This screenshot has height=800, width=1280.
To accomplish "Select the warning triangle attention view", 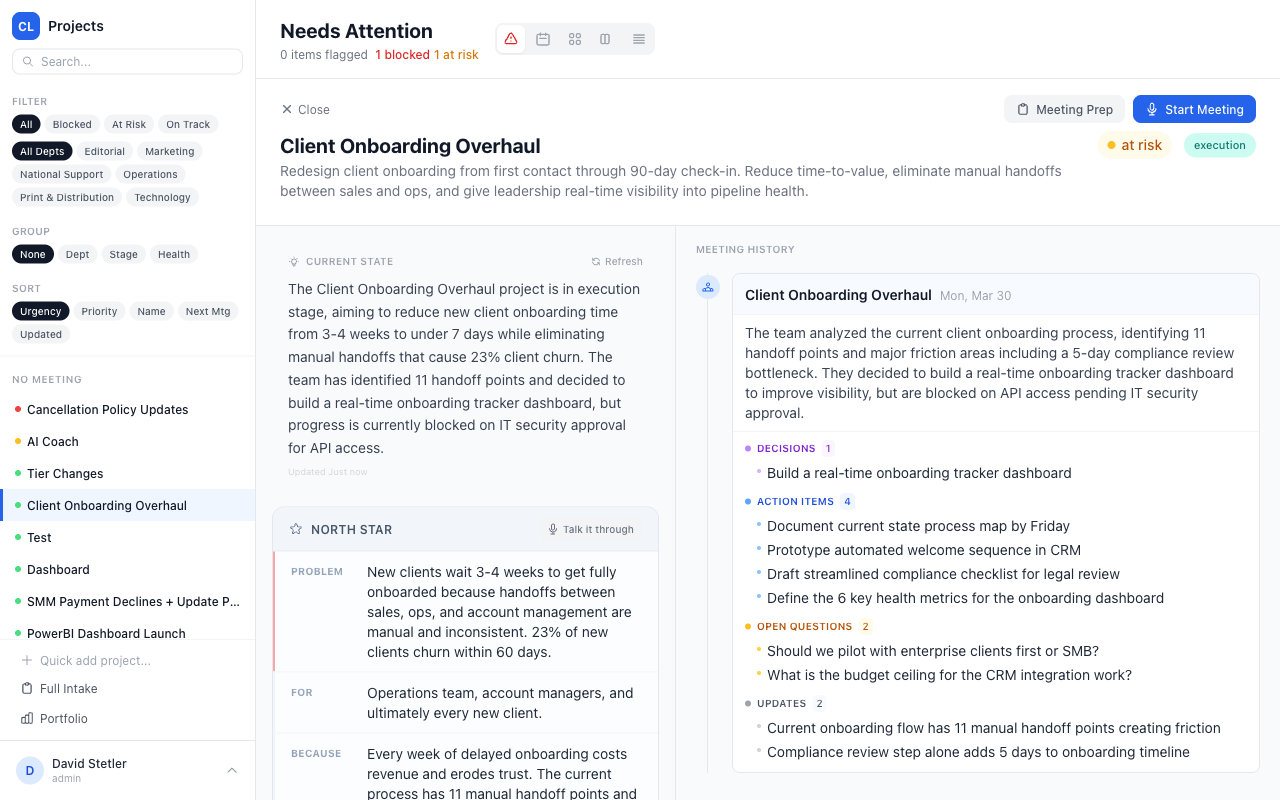I will pyautogui.click(x=511, y=39).
